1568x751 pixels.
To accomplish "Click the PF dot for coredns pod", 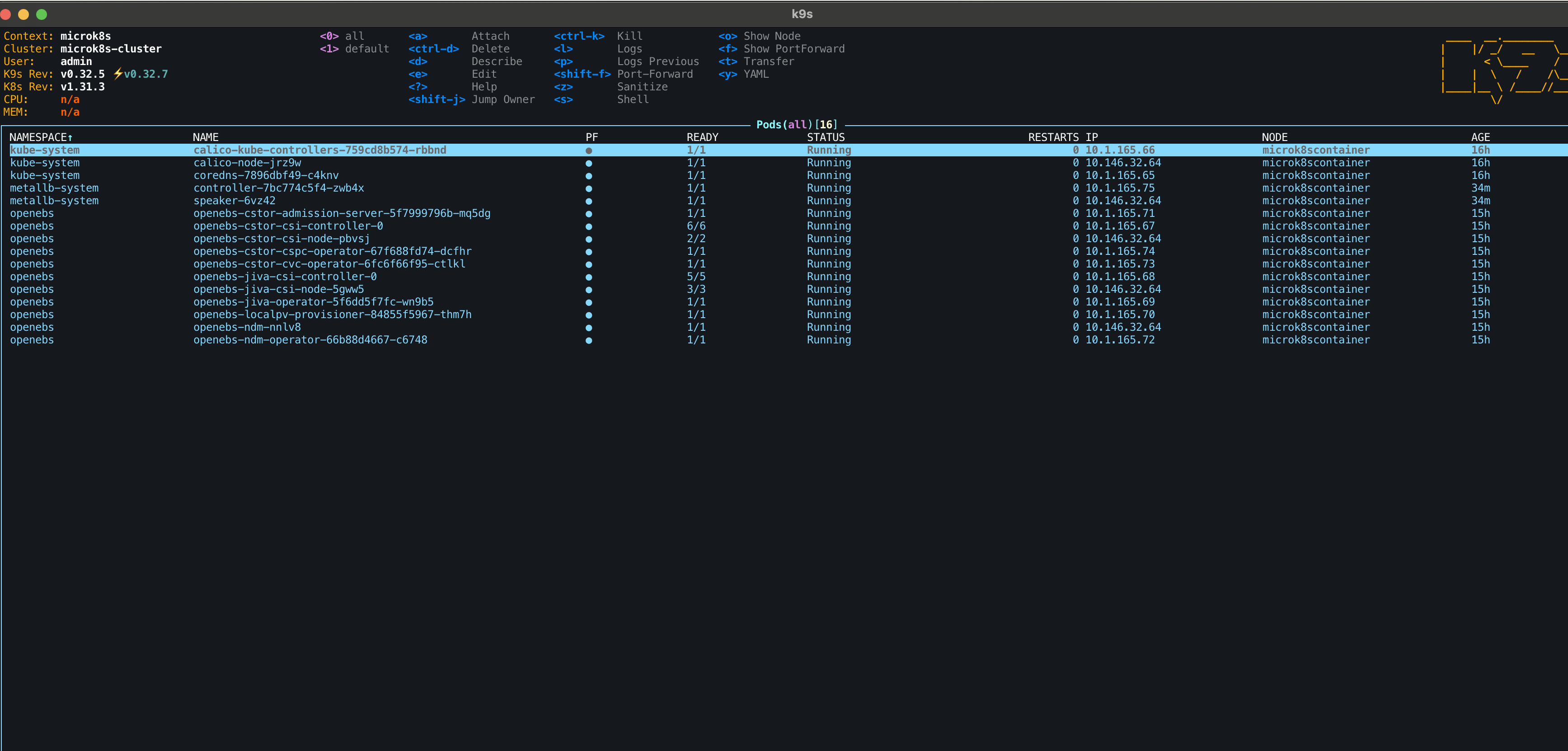I will tap(589, 176).
